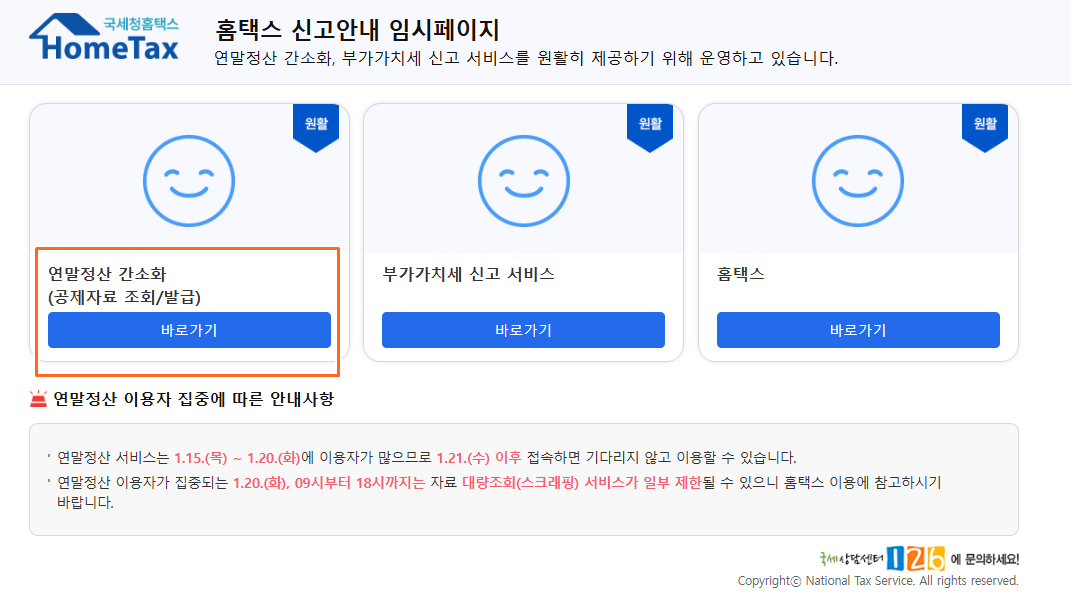Click the 국세상담센터 126 logo
The width and height of the screenshot is (1071, 605).
pyautogui.click(x=882, y=559)
